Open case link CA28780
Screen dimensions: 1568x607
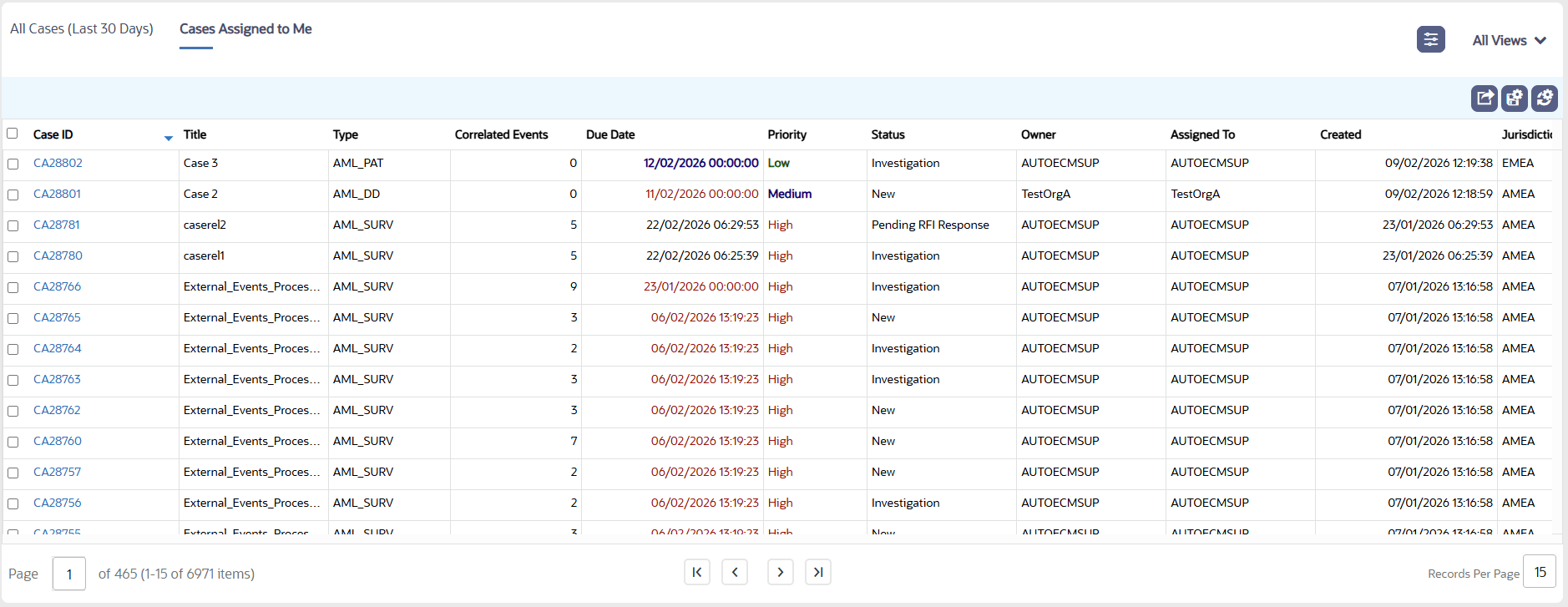pyautogui.click(x=58, y=255)
